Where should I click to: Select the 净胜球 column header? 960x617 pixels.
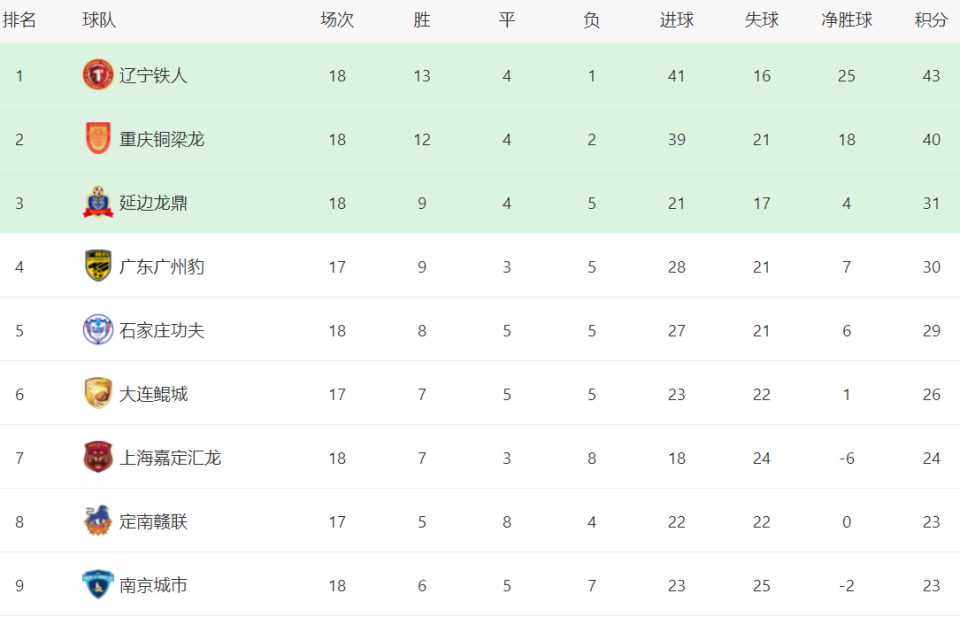(x=847, y=20)
